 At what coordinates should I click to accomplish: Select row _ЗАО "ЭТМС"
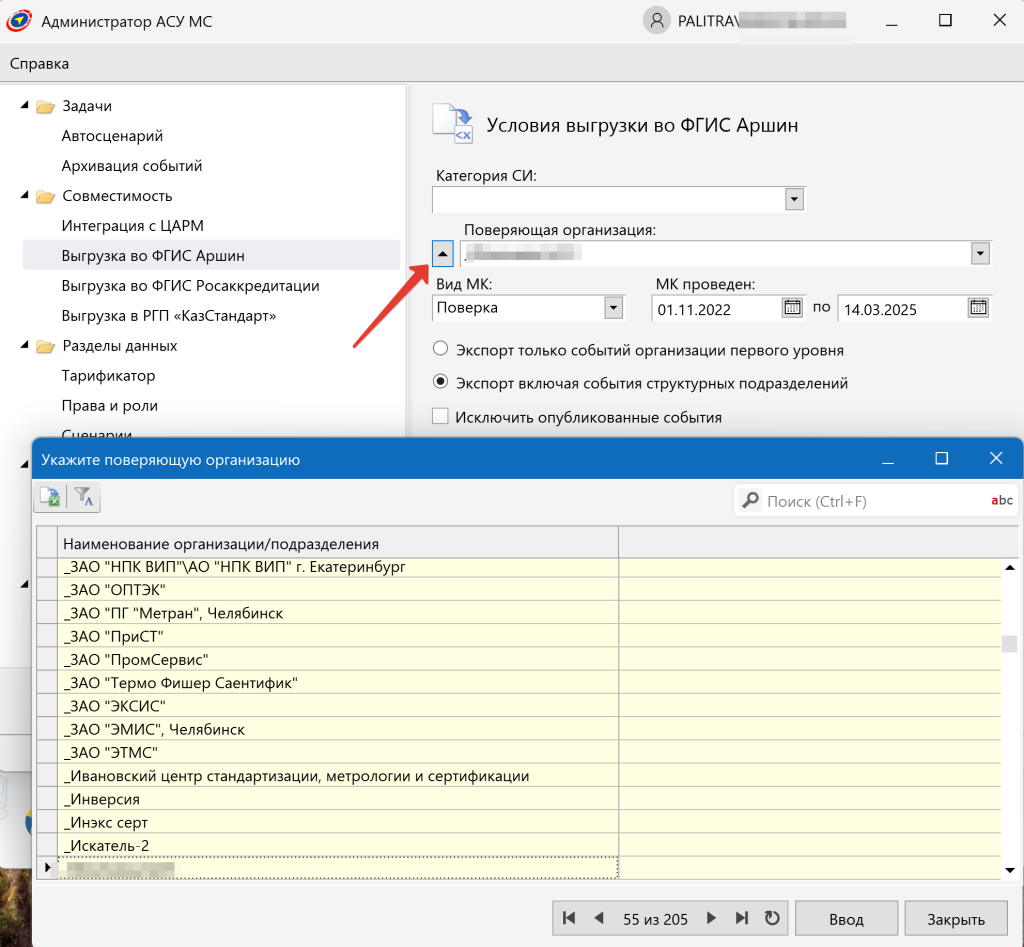point(338,752)
